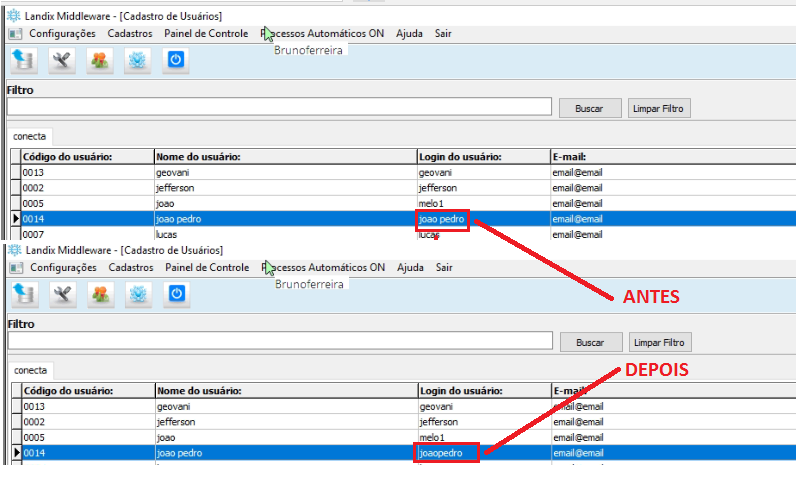
Task: Open users icon in lower window toolbar
Action: click(101, 294)
